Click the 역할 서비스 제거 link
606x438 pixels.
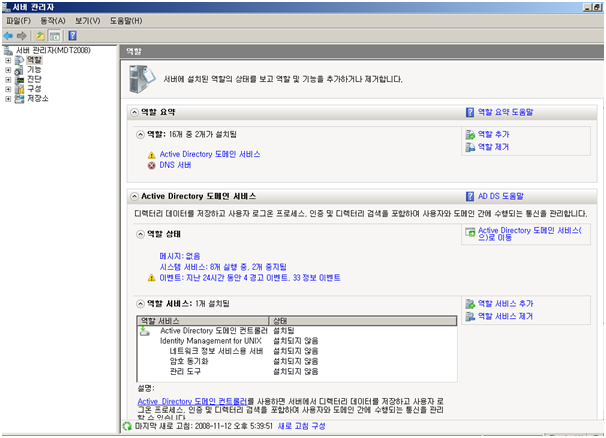click(x=506, y=317)
